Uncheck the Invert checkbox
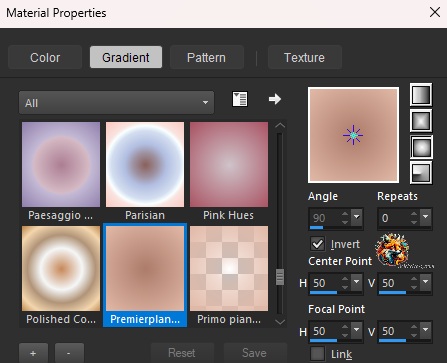The height and width of the screenshot is (363, 447). (x=317, y=244)
